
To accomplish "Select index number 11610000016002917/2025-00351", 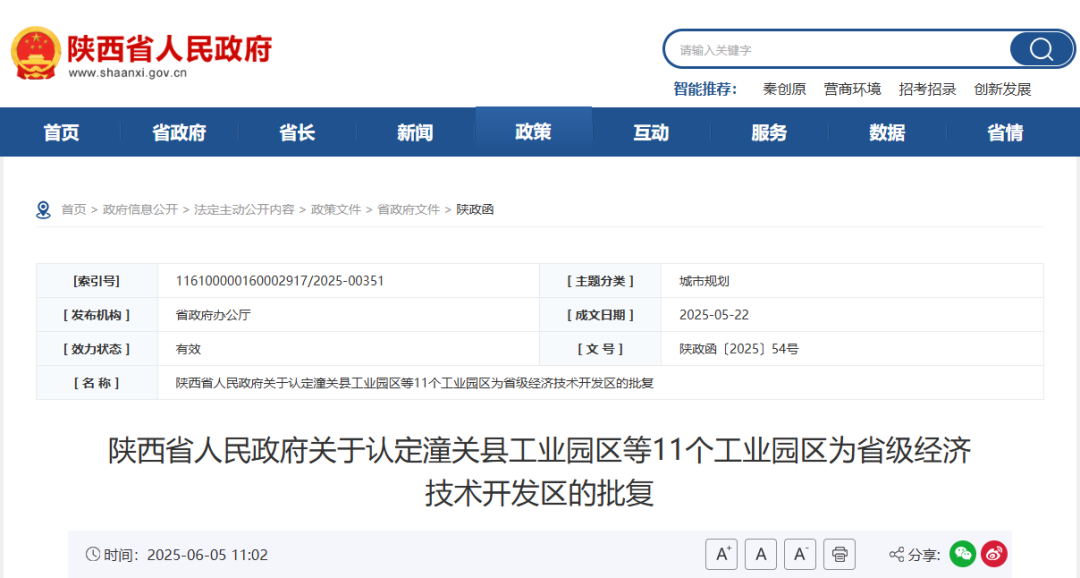I will (x=280, y=281).
